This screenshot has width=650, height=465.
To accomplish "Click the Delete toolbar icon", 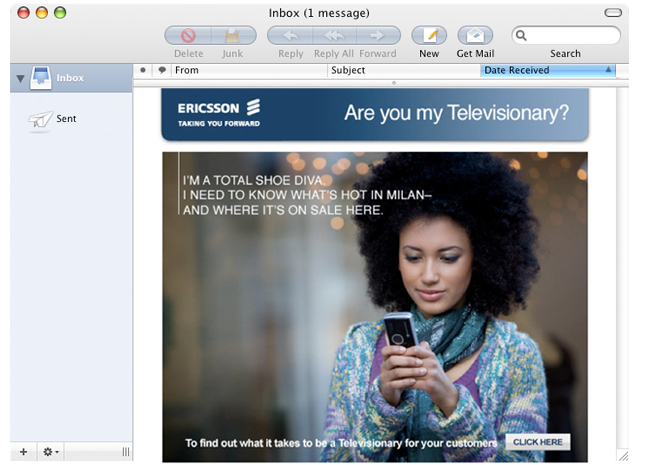I will pyautogui.click(x=188, y=36).
